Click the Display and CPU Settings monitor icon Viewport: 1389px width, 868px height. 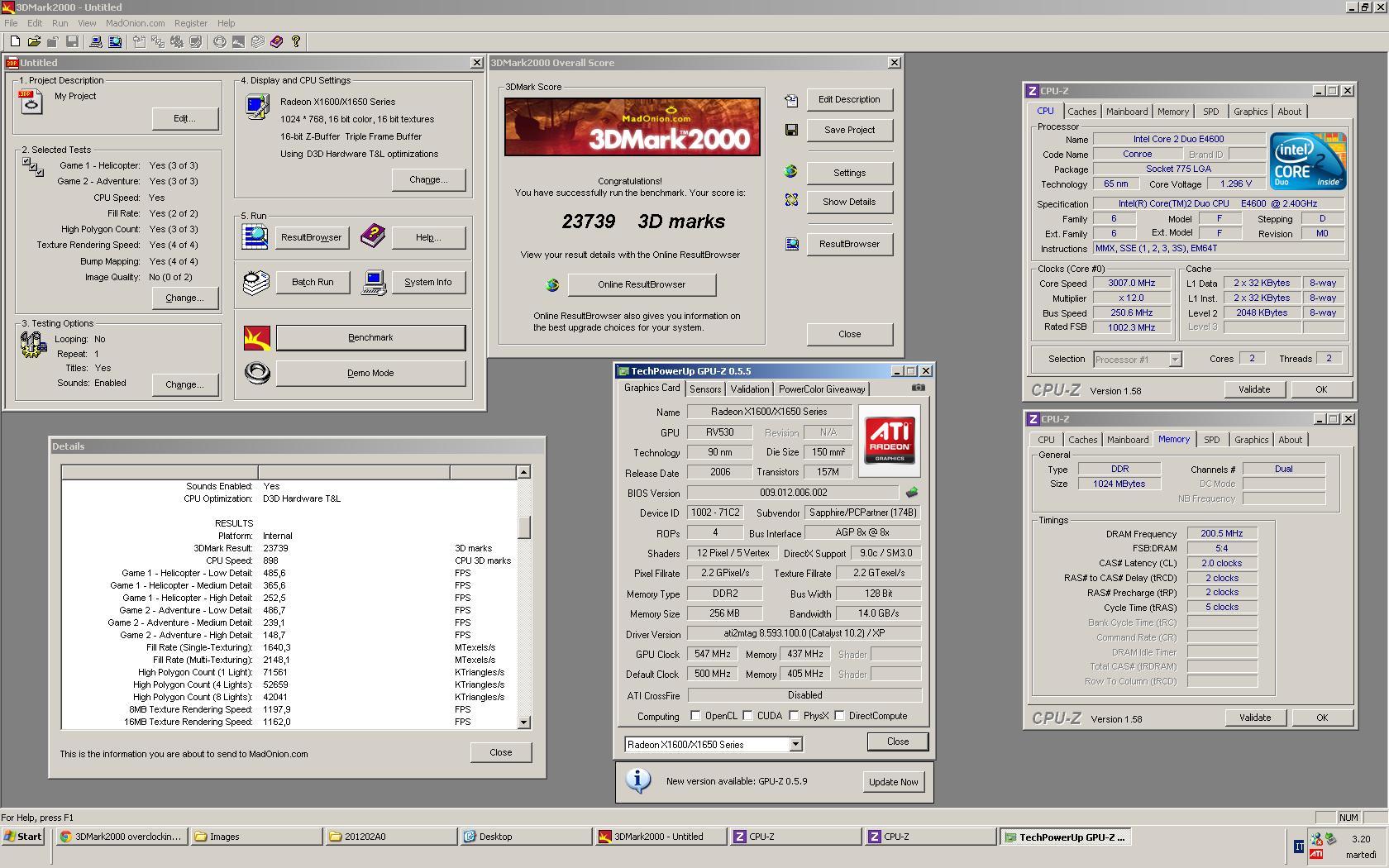pyautogui.click(x=257, y=107)
